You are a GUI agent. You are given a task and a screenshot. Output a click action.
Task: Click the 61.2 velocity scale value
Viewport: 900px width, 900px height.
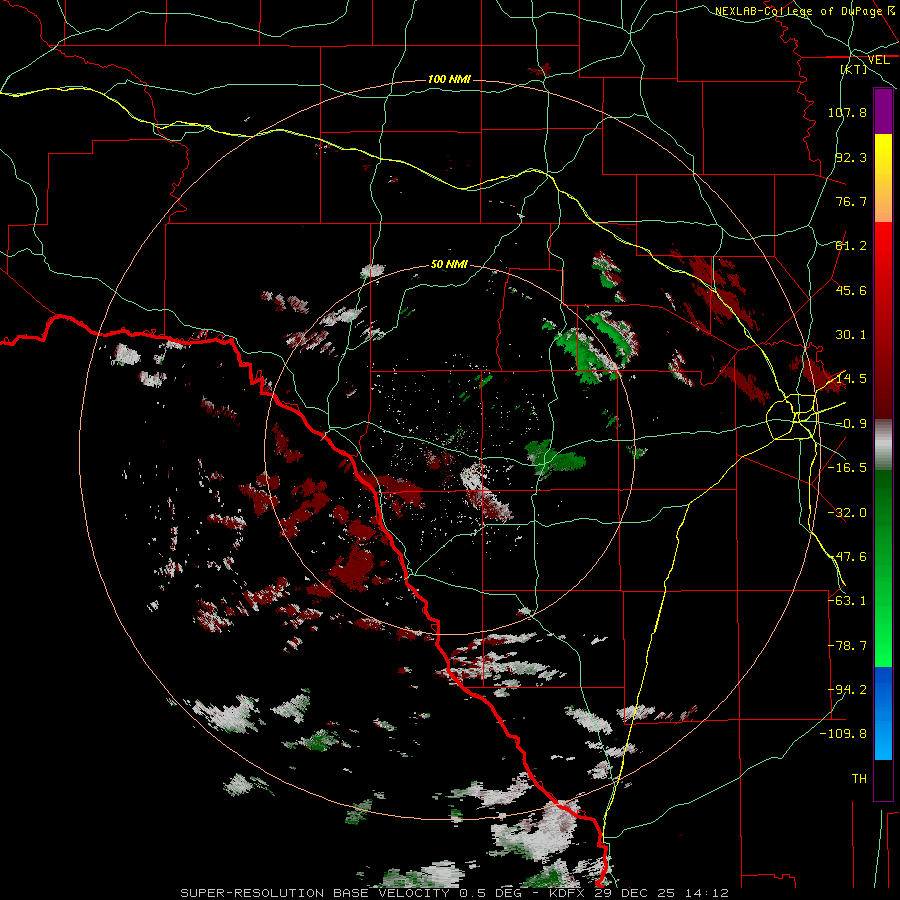point(851,246)
